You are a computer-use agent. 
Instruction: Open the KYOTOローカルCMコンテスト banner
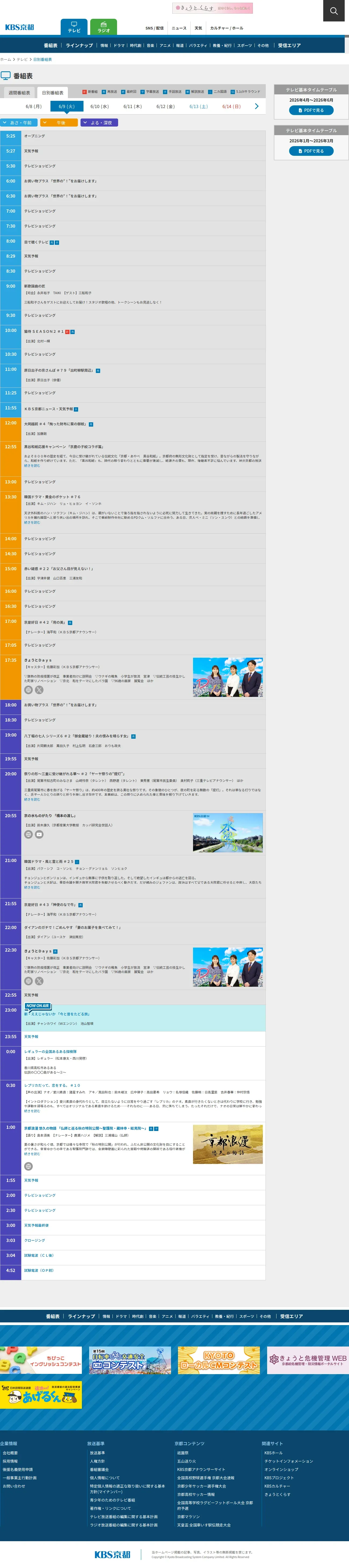[219, 1360]
